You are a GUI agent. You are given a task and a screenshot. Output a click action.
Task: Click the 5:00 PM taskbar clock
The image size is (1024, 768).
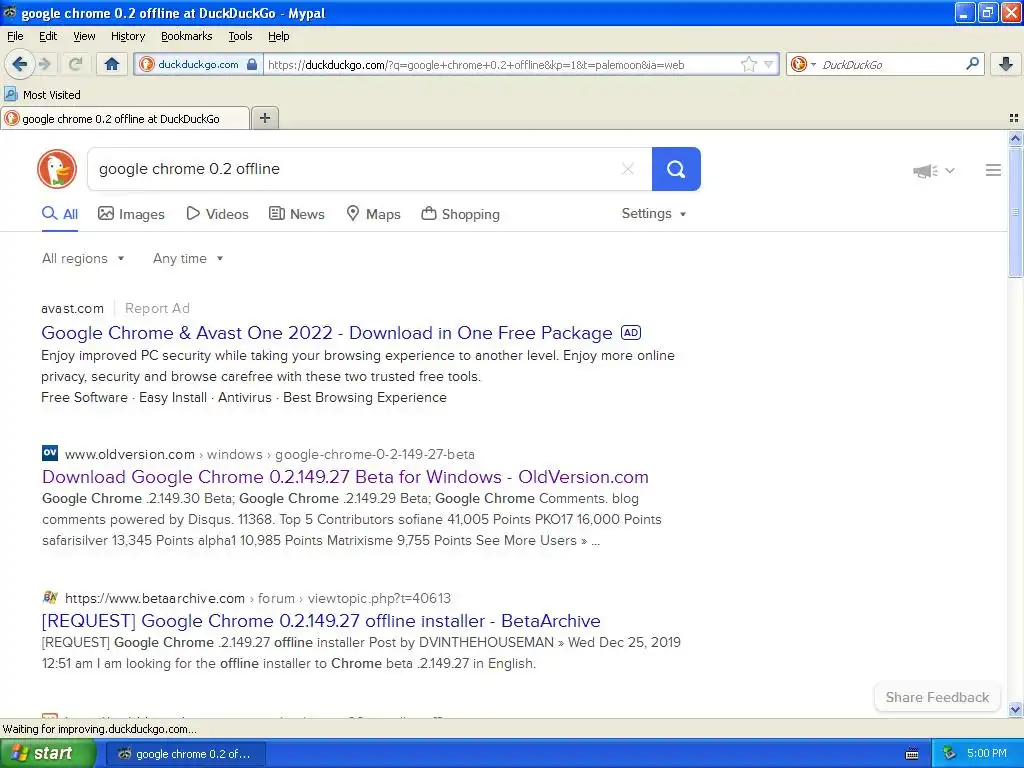[x=987, y=754]
